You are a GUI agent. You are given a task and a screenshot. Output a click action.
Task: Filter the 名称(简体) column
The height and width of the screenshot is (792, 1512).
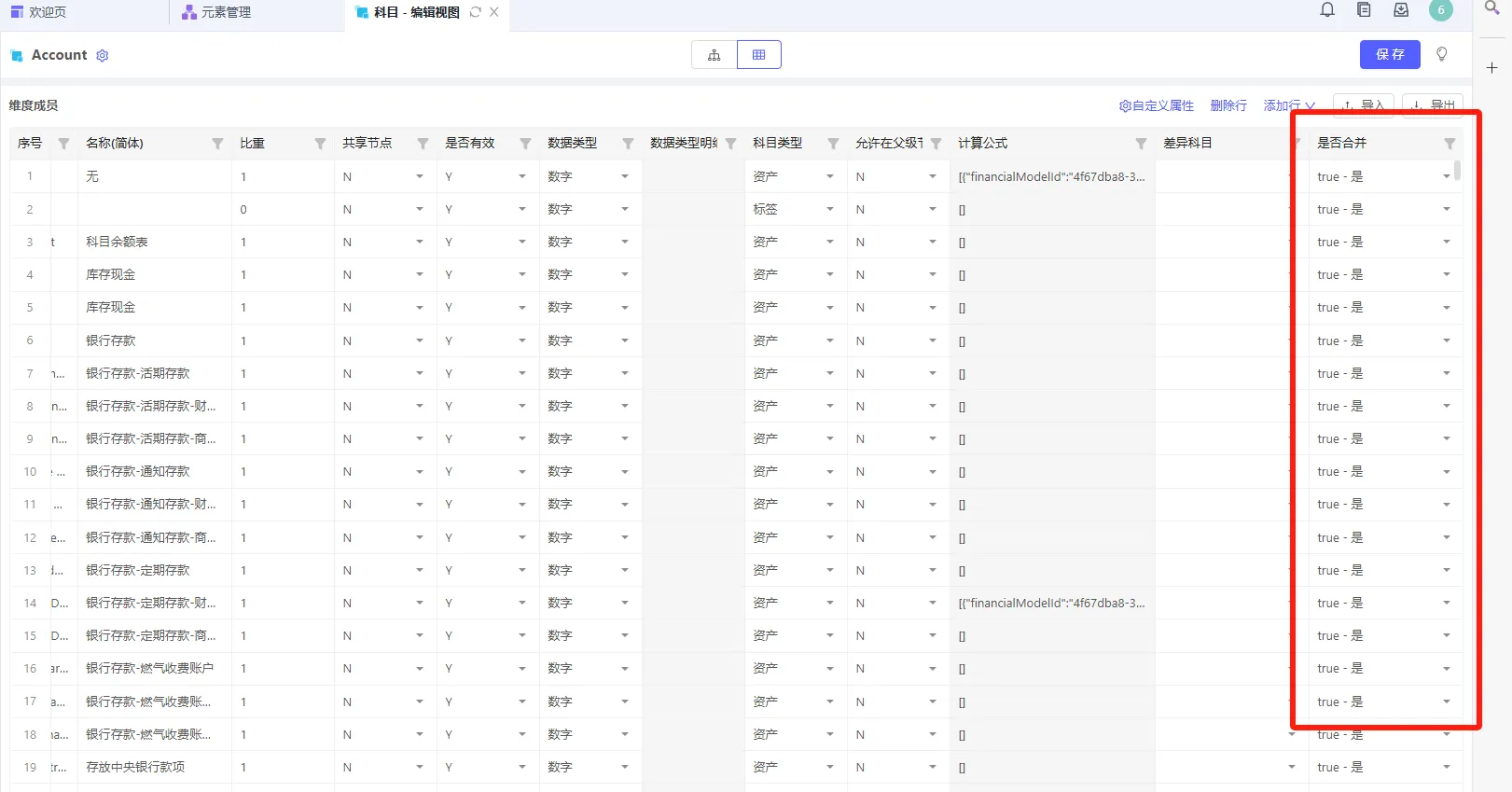[x=217, y=144]
